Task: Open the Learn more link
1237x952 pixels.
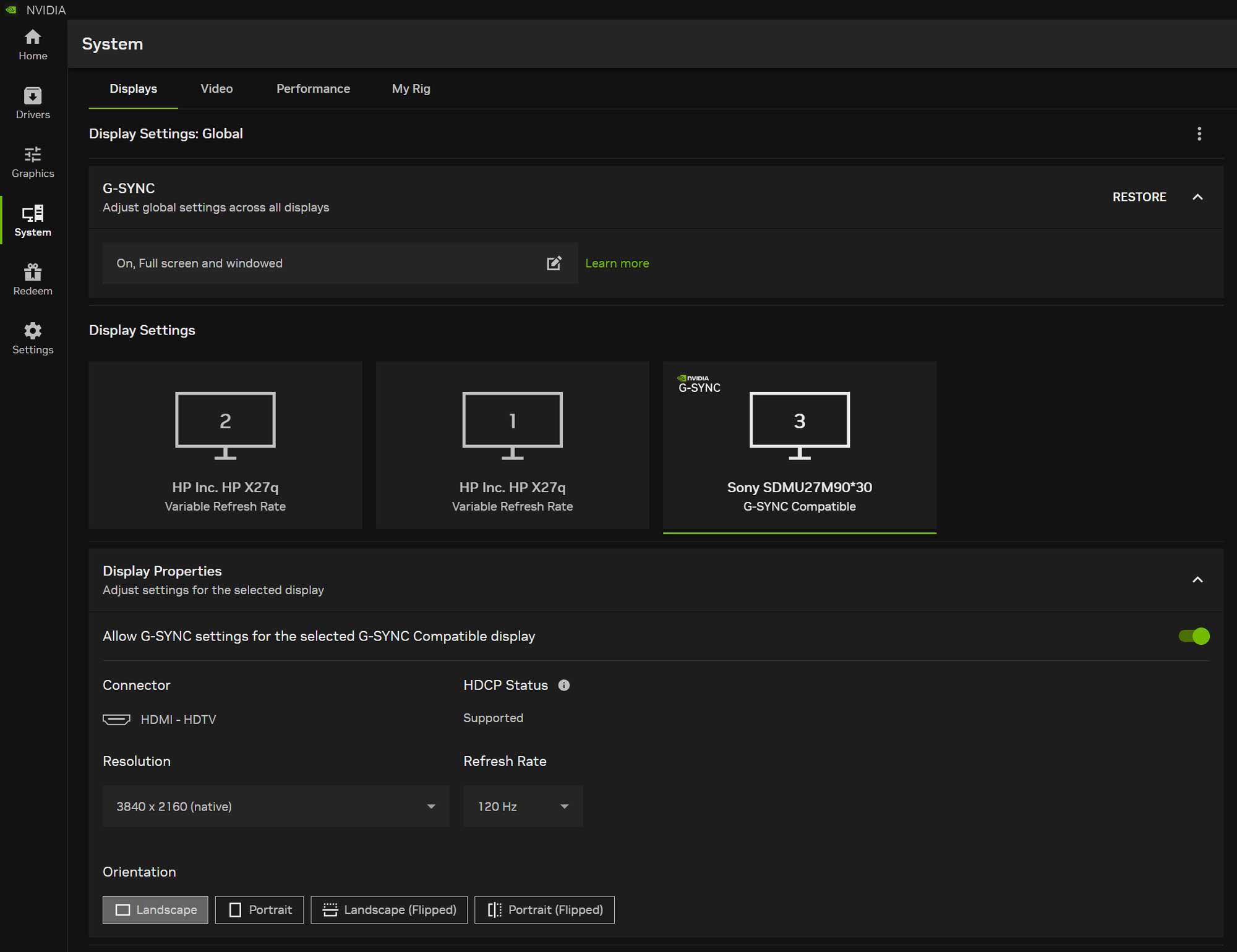Action: pos(617,263)
